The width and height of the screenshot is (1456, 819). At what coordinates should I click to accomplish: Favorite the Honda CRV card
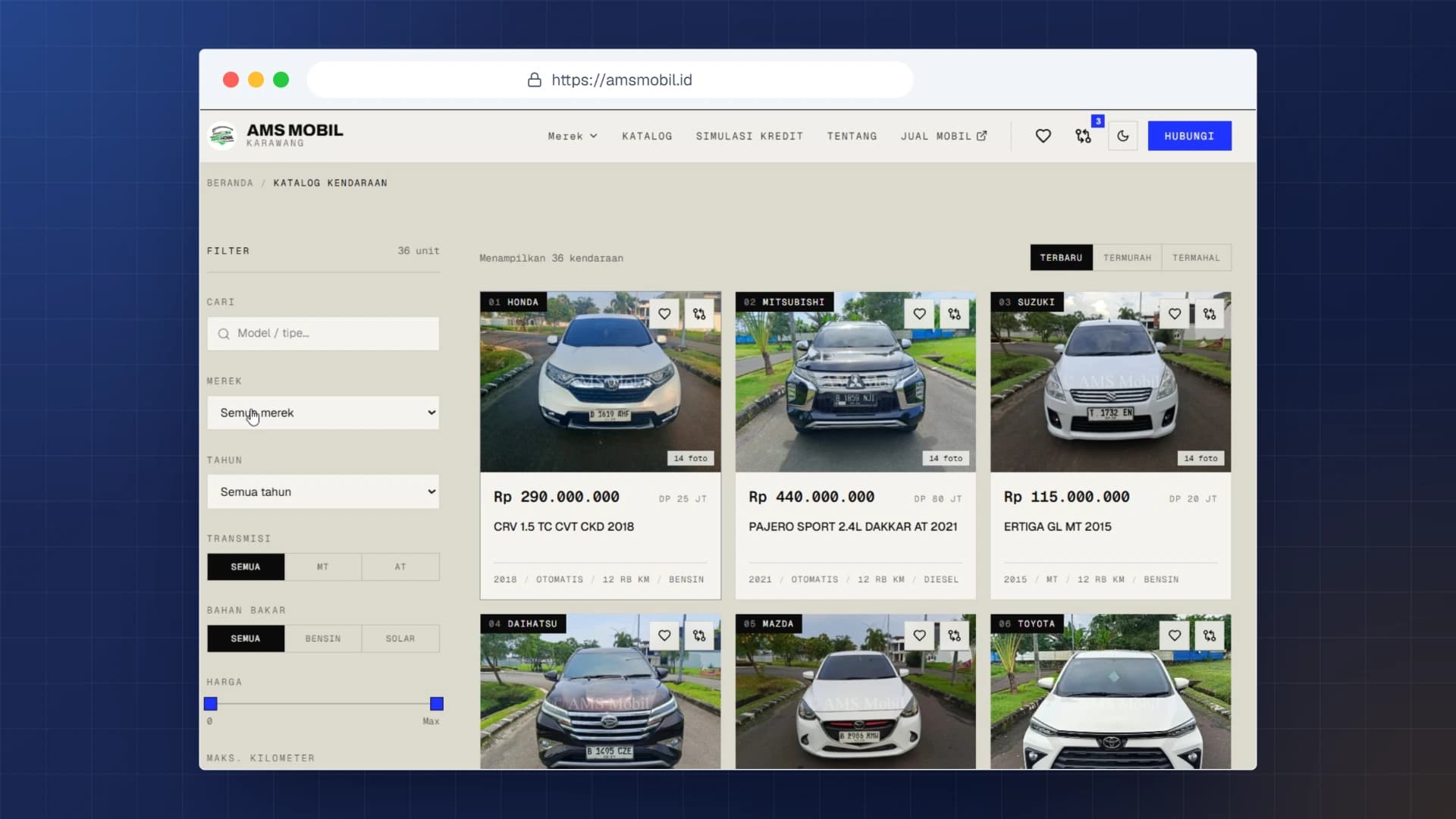(x=664, y=314)
